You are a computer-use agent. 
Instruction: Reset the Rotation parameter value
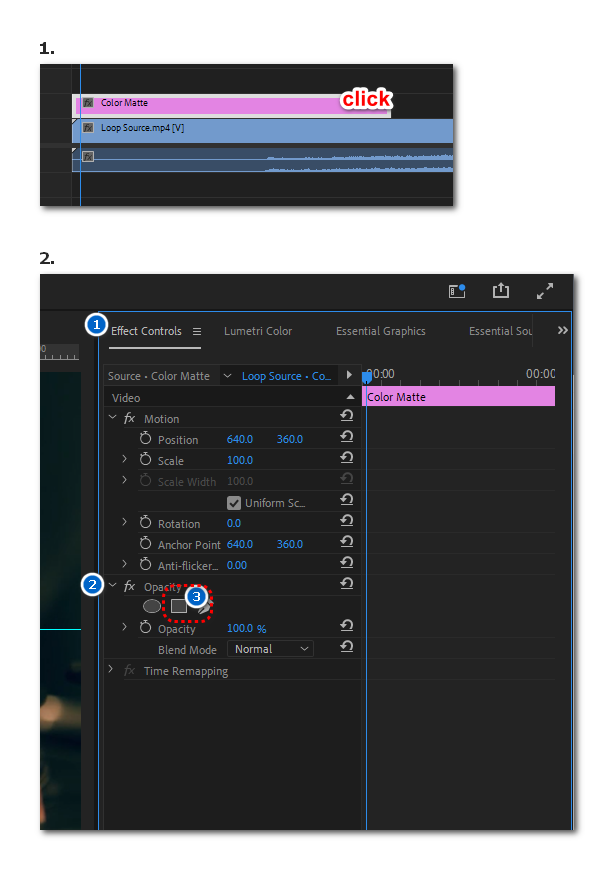[x=347, y=523]
